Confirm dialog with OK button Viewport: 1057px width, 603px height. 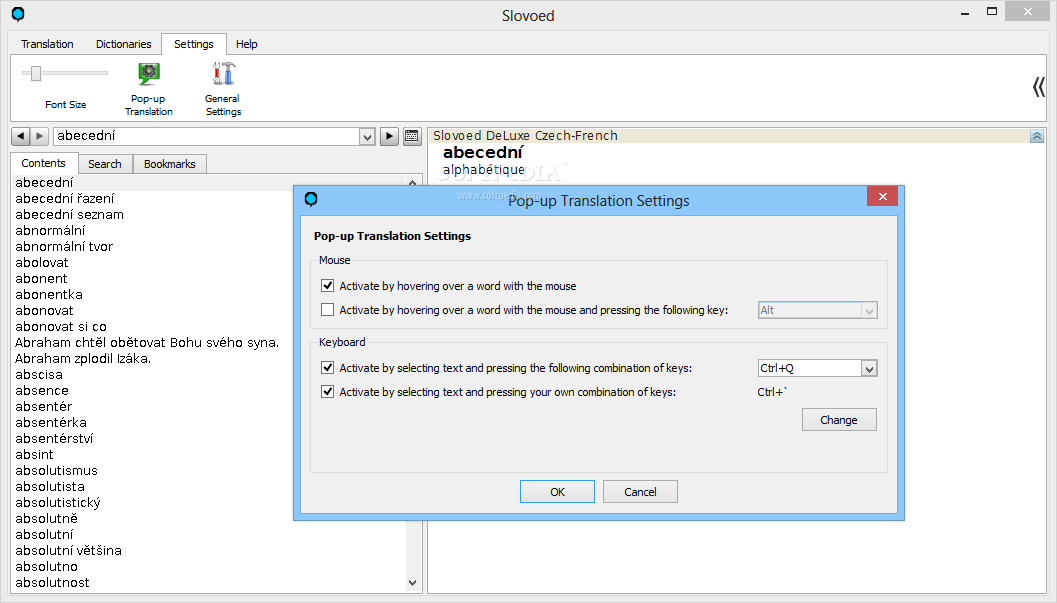(557, 492)
